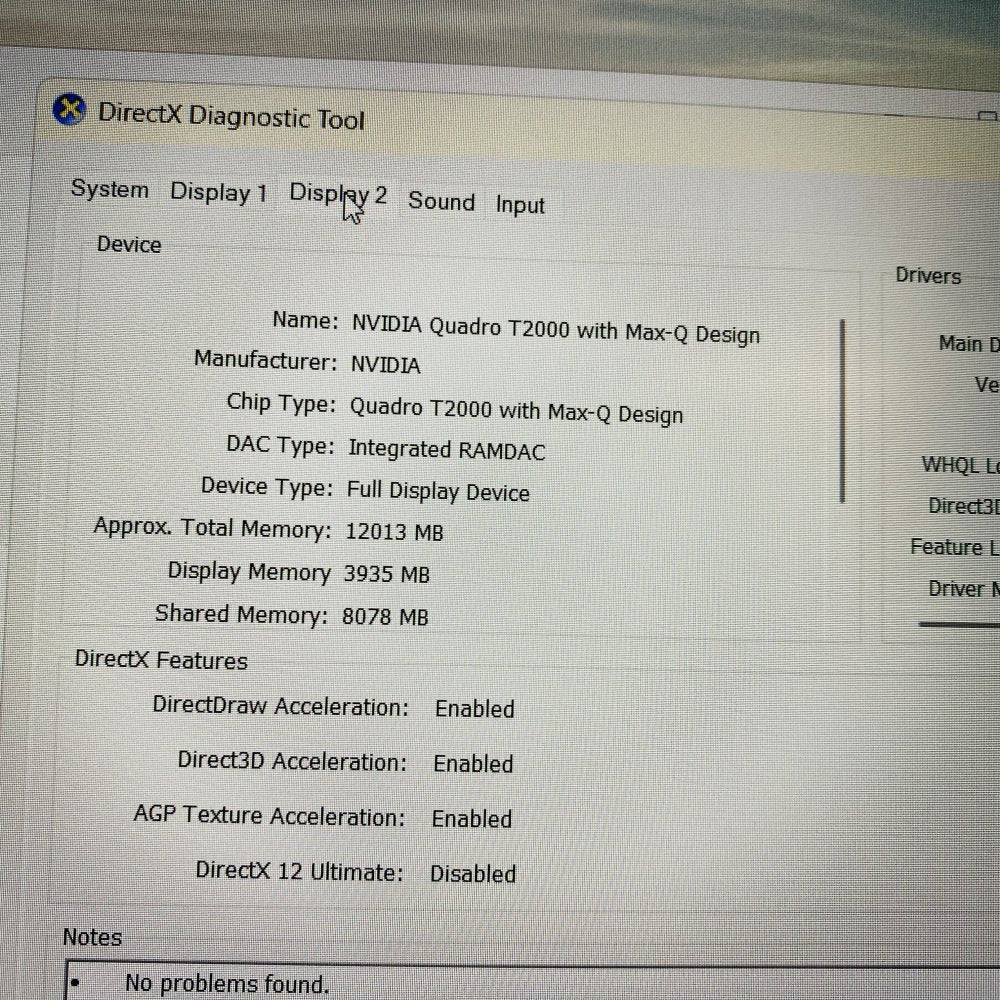This screenshot has height=1000, width=1000.
Task: Click the "DirectX Features" group heading
Action: tap(161, 659)
